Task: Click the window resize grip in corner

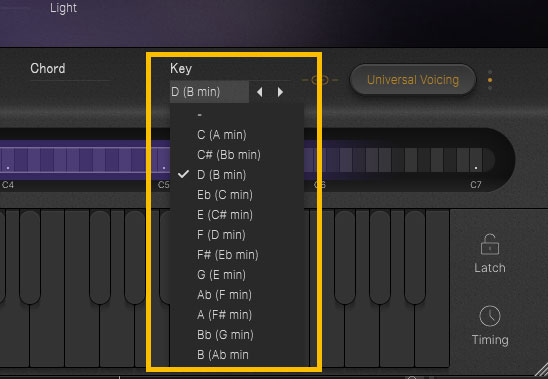Action: [541, 371]
